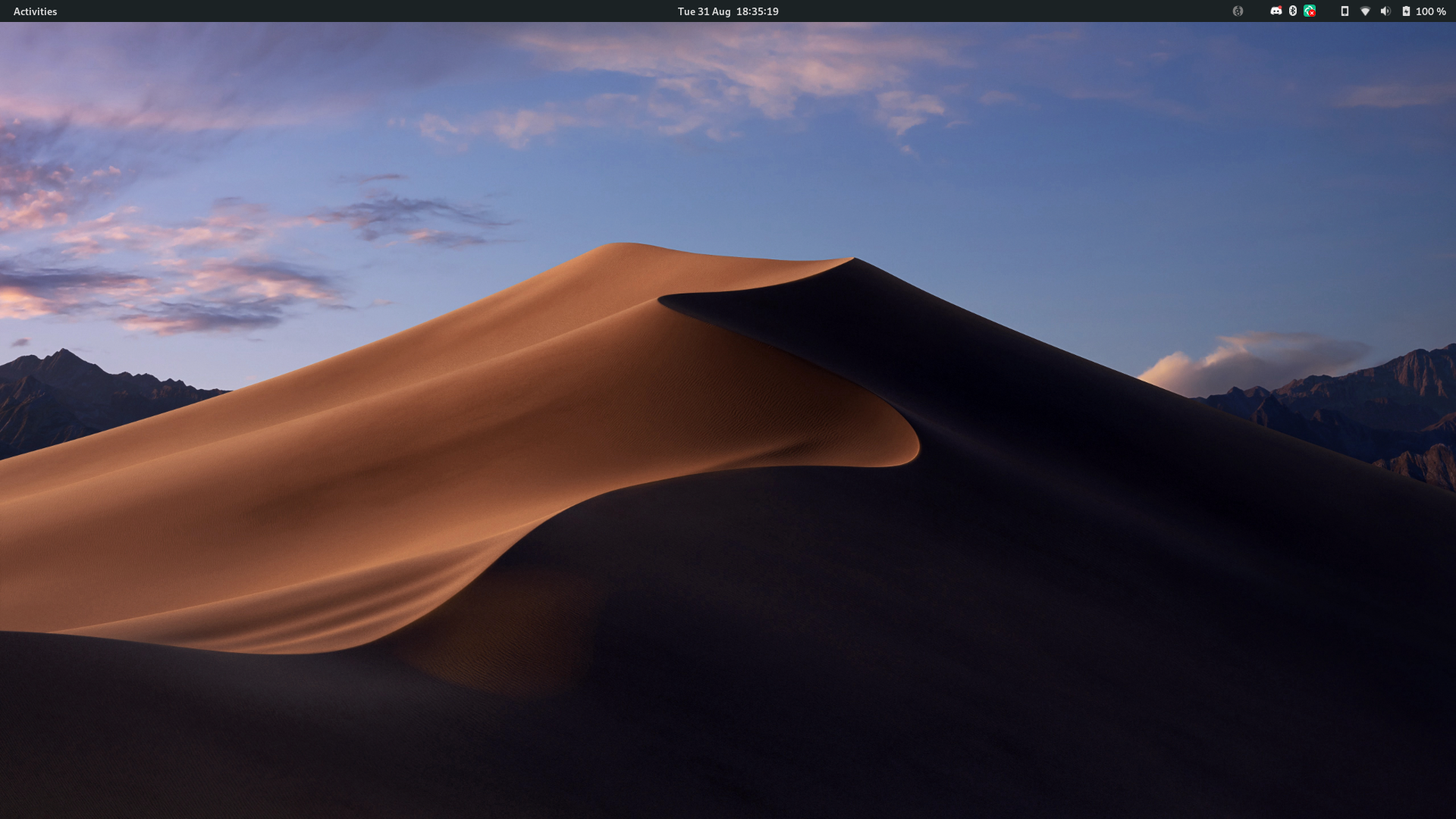Click the red notification dot on the Discord icon
Image resolution: width=1456 pixels, height=819 pixels.
coord(1279,8)
